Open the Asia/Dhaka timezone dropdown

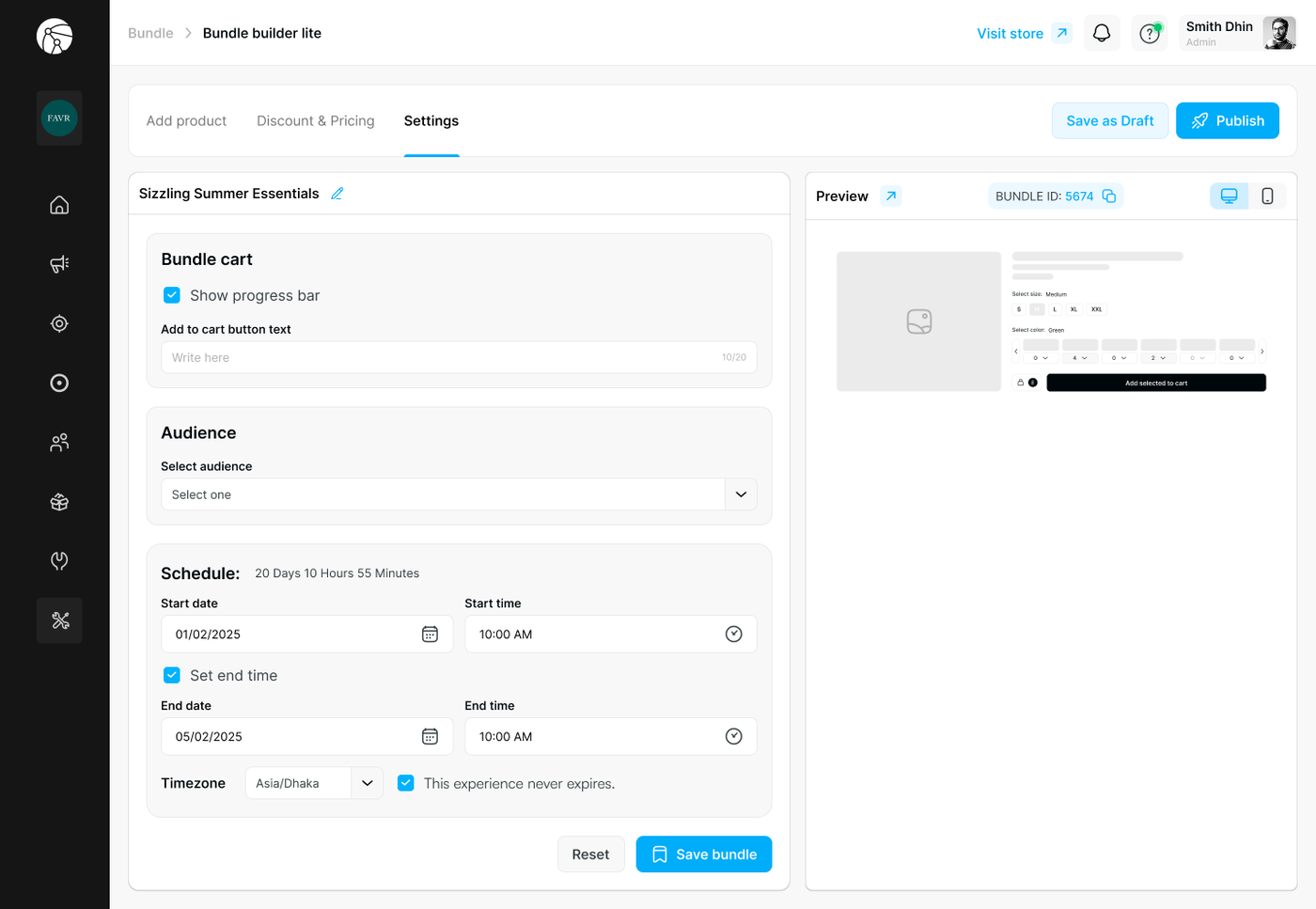[367, 783]
